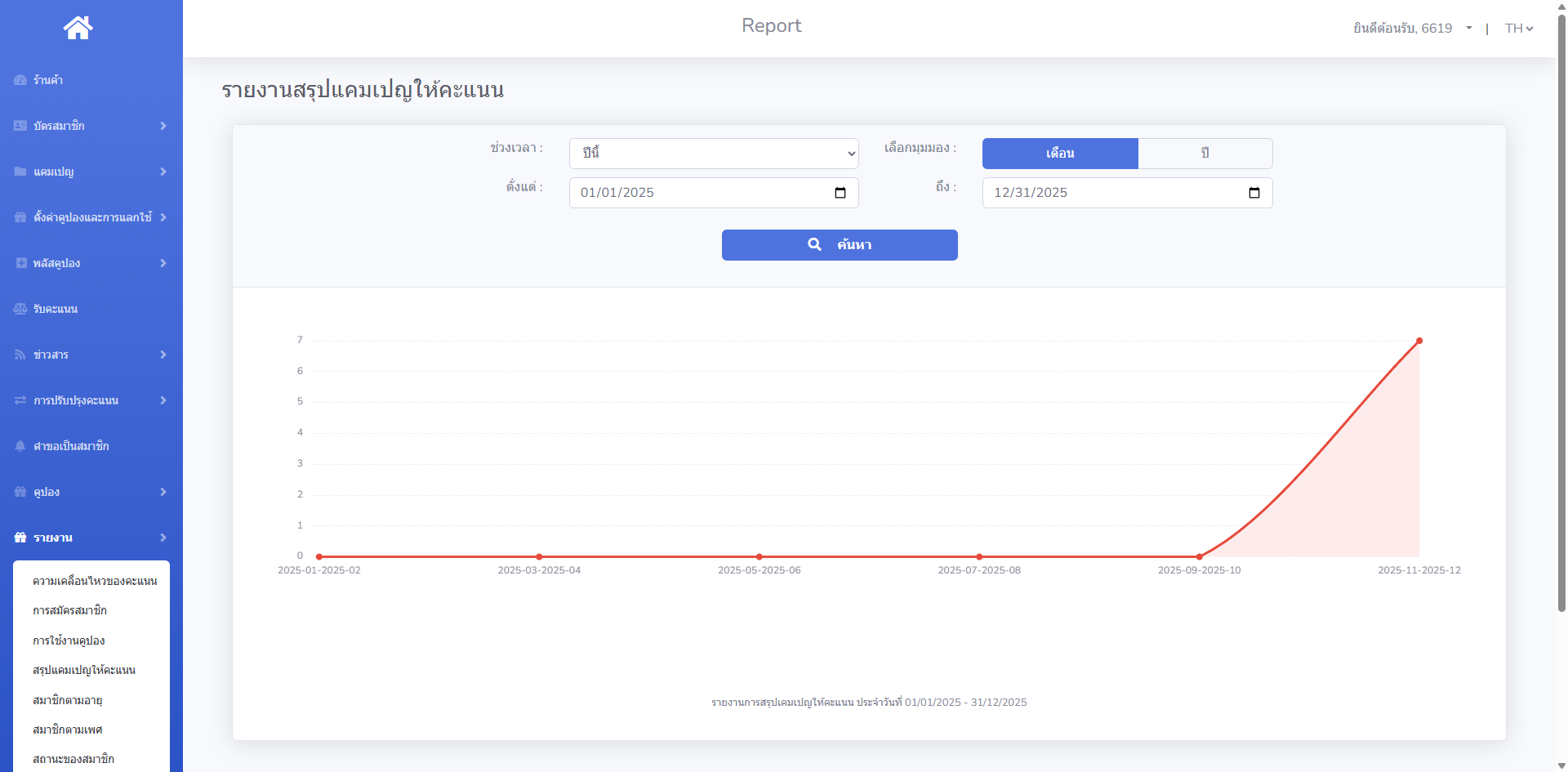
Task: Expand the การปรับปรุงคะแนน chevron
Action: pyautogui.click(x=163, y=400)
